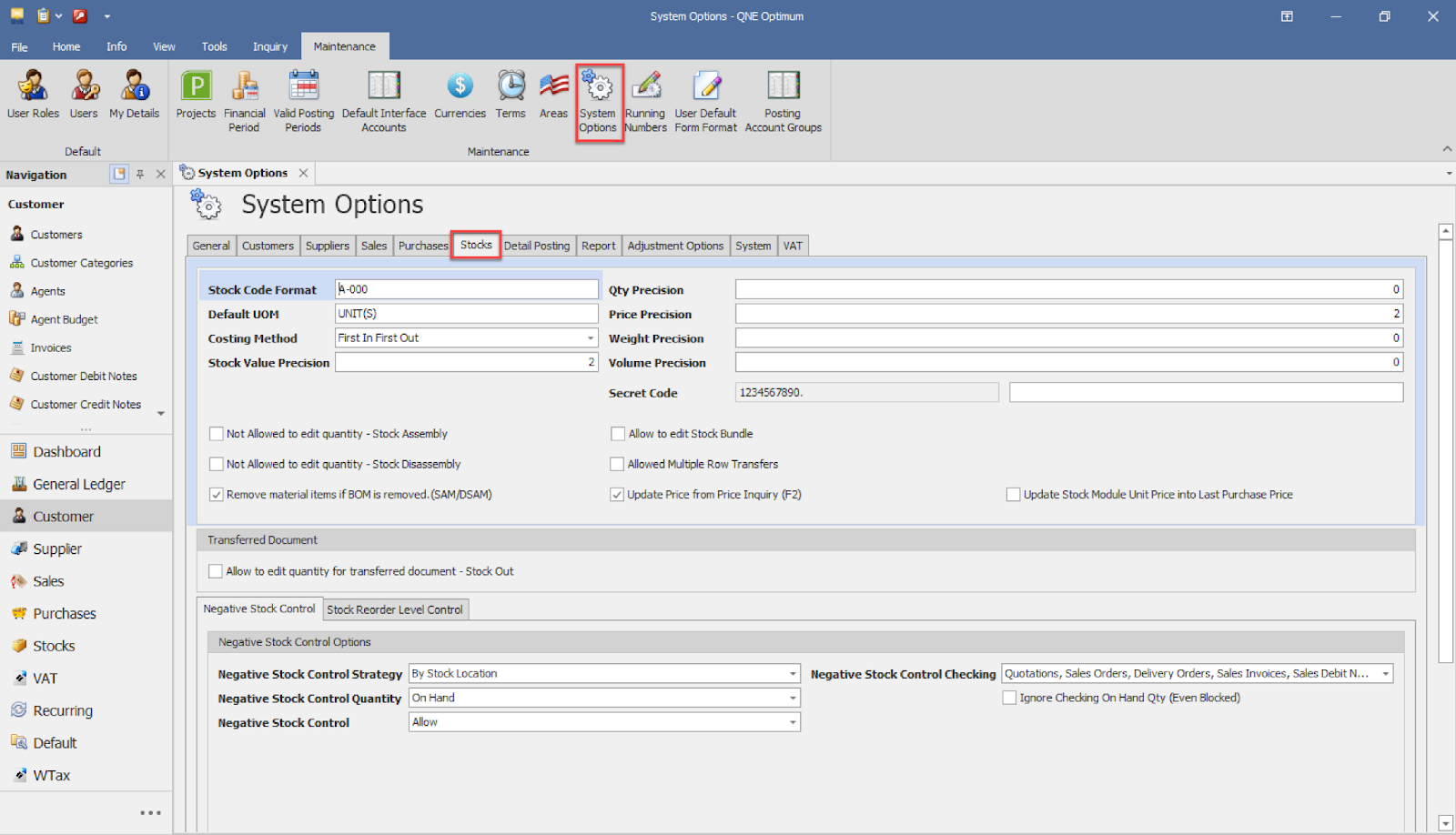Open My Details ribbon icon
This screenshot has width=1456, height=835.
pyautogui.click(x=135, y=96)
